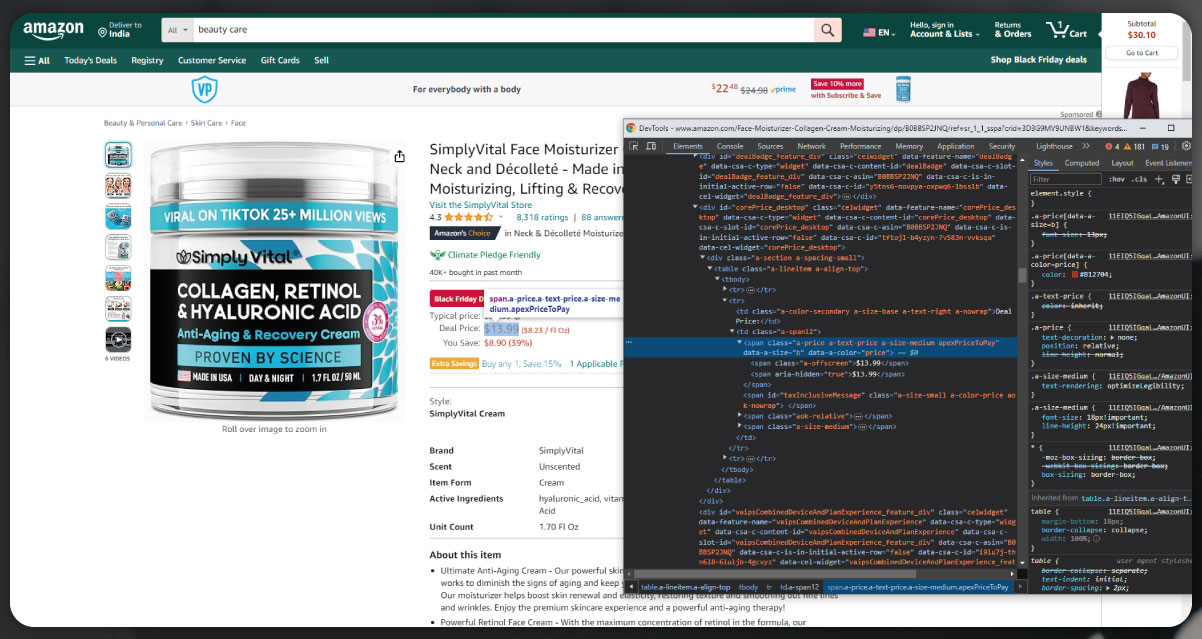Switch to the Console tab in DevTools
The width and height of the screenshot is (1202, 639).
pos(729,146)
